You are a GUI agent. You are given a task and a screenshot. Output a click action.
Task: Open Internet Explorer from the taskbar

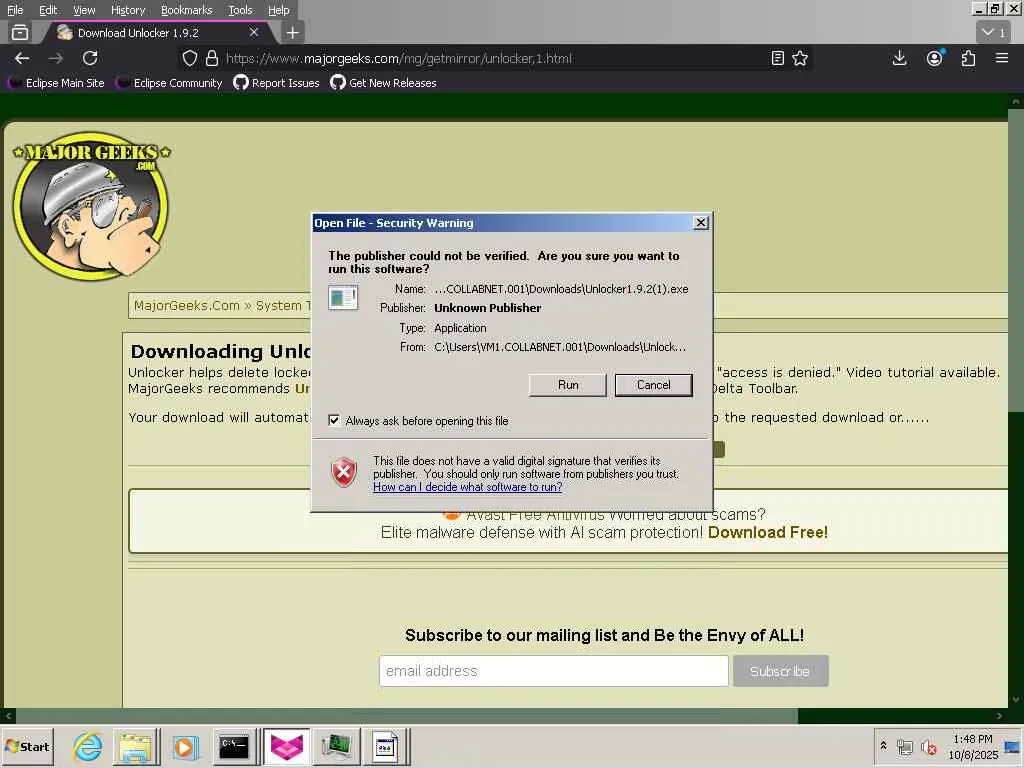coord(88,746)
